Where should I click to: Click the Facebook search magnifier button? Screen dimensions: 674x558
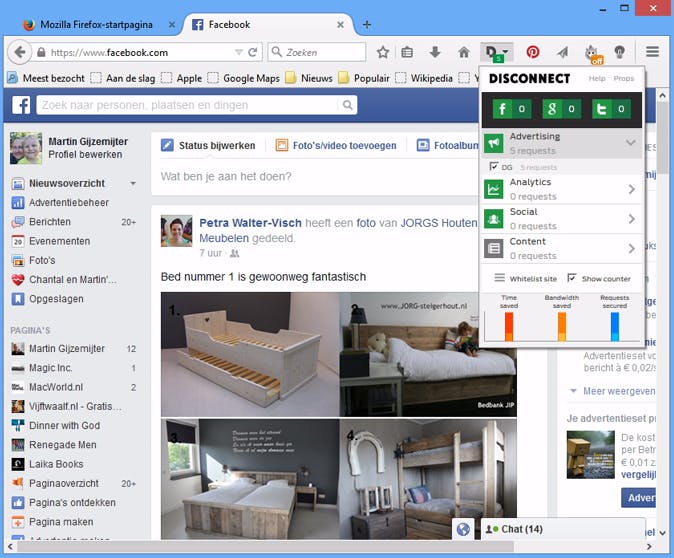click(347, 105)
